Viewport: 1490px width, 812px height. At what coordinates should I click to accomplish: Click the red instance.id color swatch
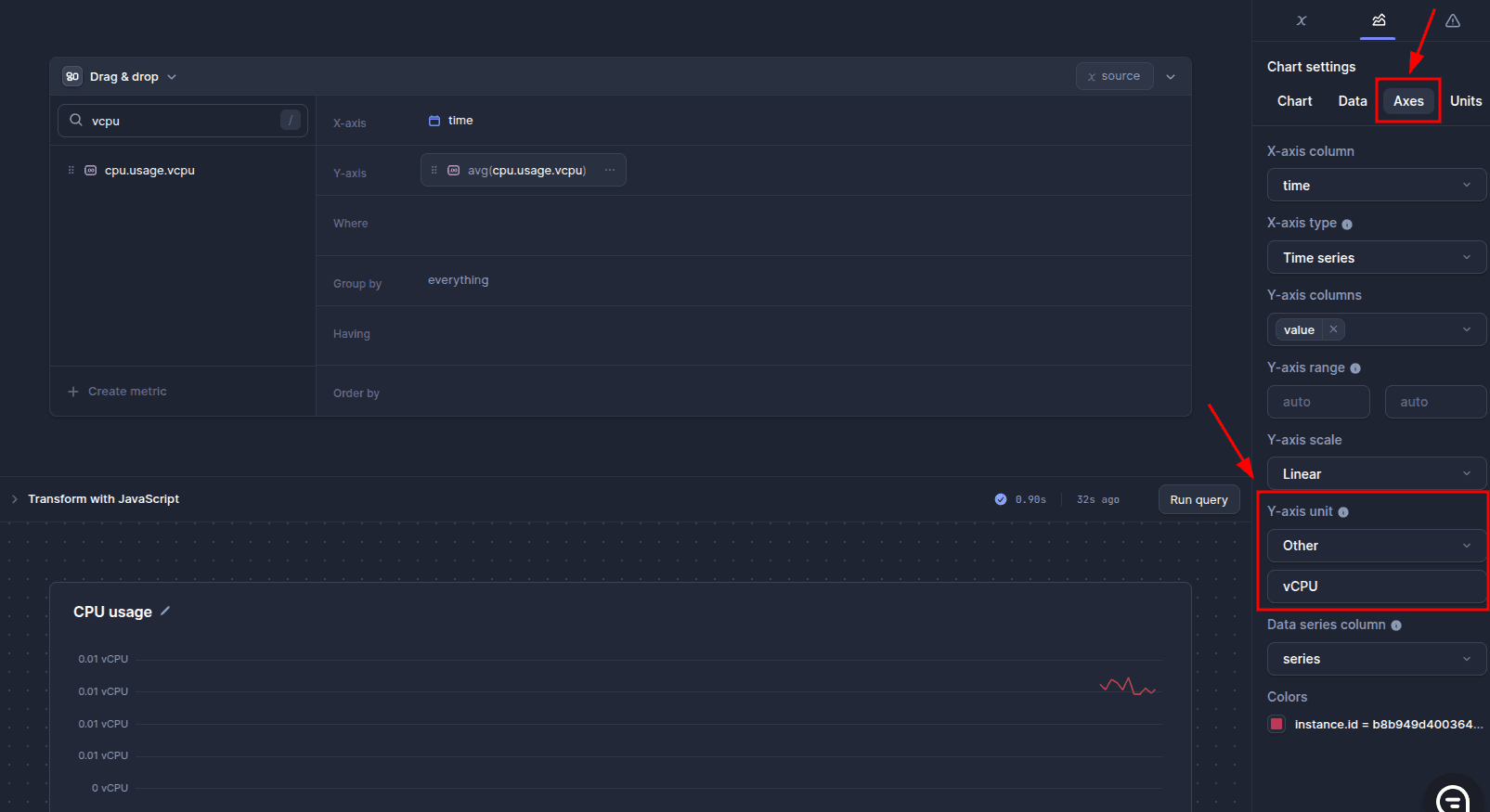[x=1276, y=724]
